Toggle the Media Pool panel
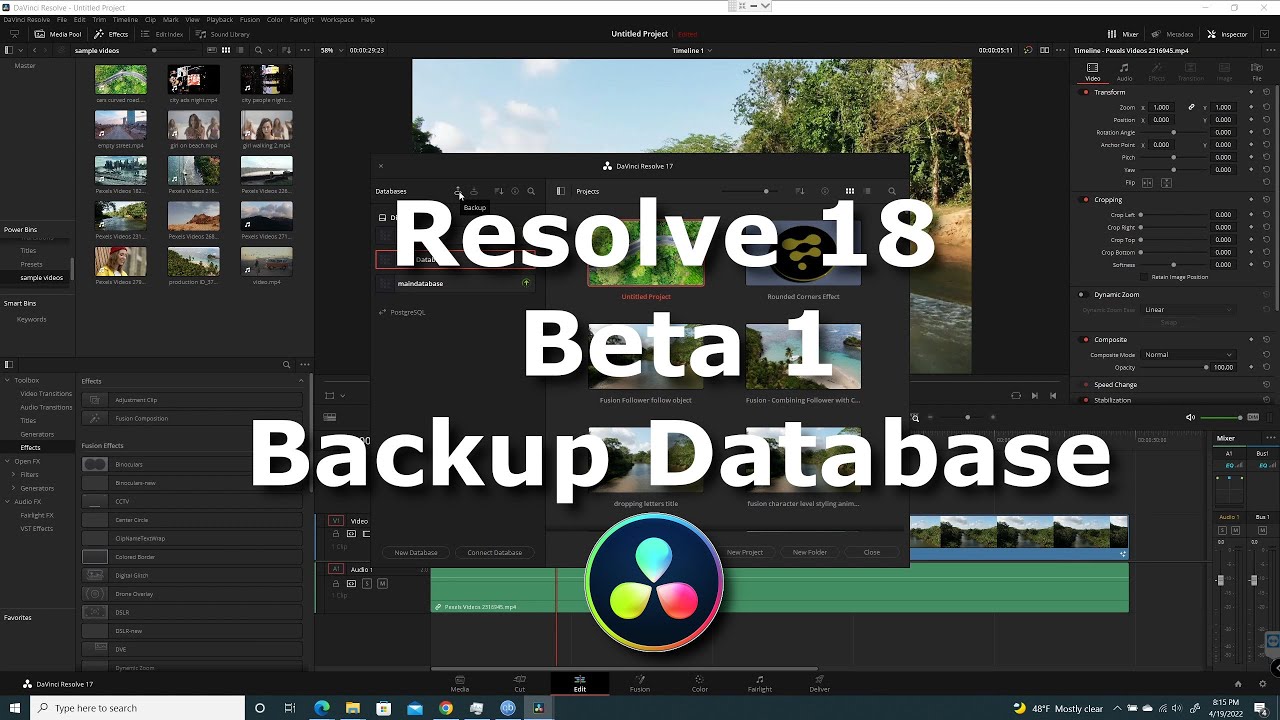The image size is (1280, 720). click(x=58, y=34)
